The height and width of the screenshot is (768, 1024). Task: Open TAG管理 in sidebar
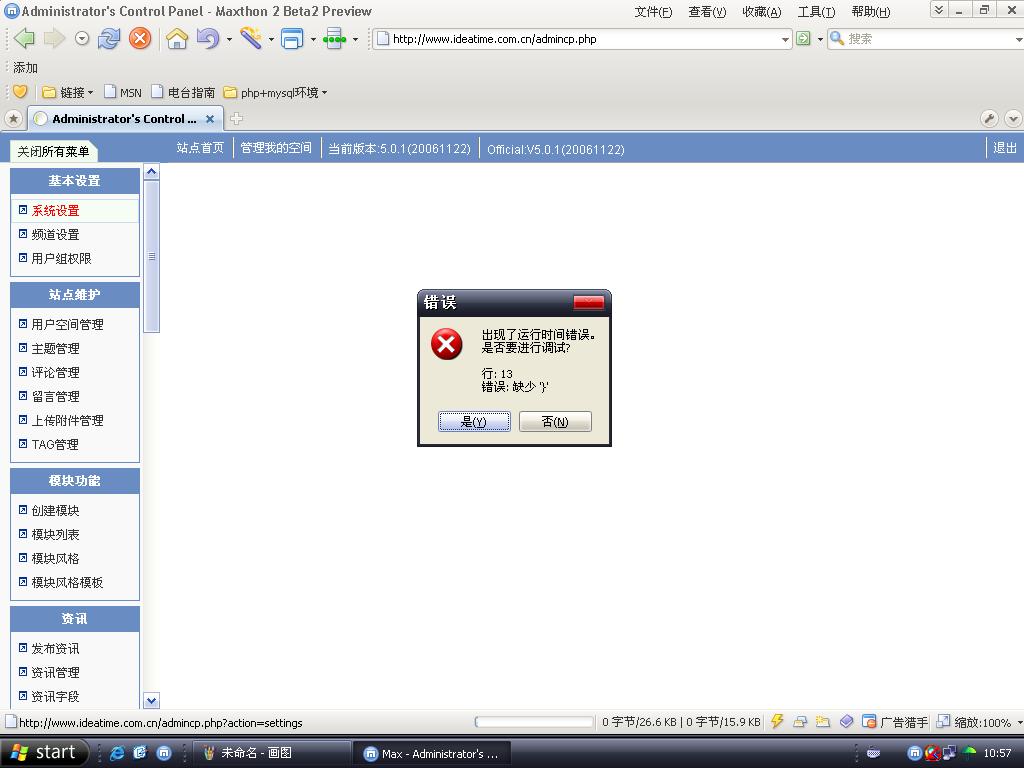tap(55, 445)
